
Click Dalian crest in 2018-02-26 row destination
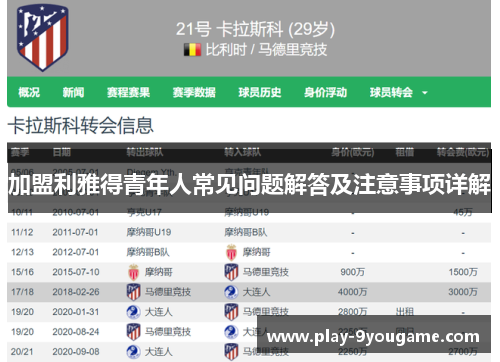point(231,292)
